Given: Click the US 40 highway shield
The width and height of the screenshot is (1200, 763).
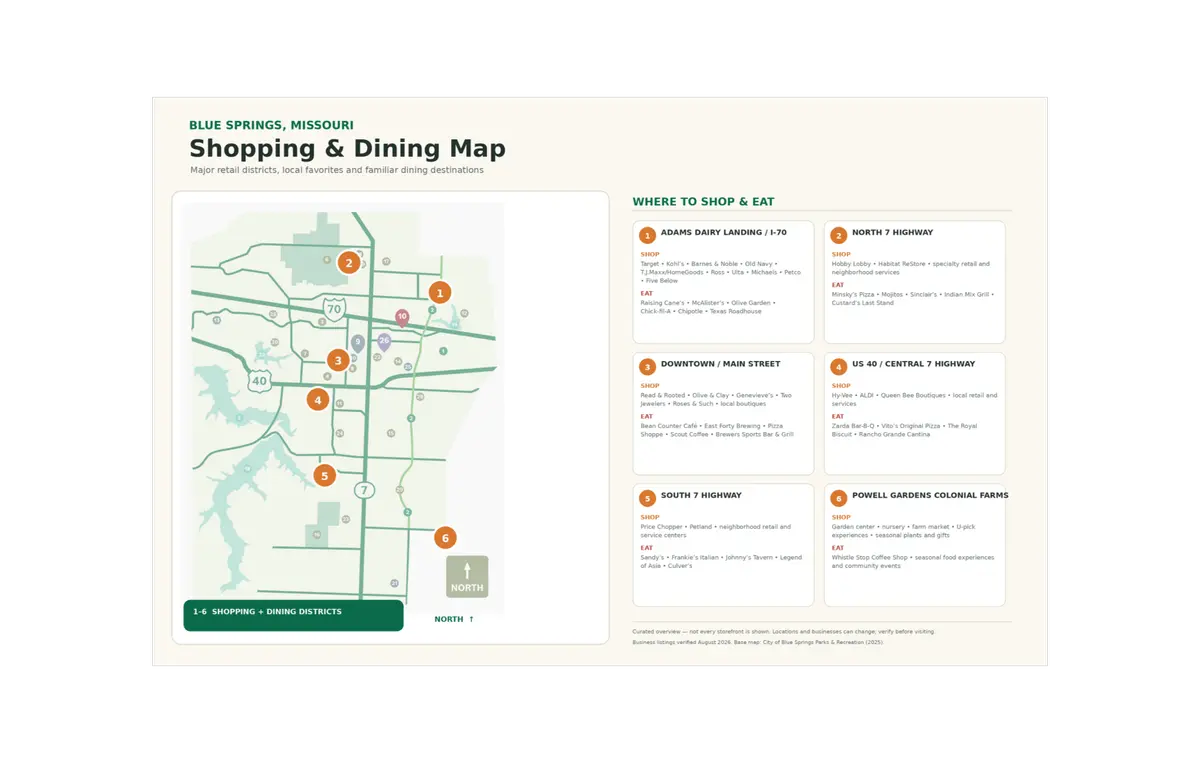Looking at the screenshot, I should [x=260, y=380].
